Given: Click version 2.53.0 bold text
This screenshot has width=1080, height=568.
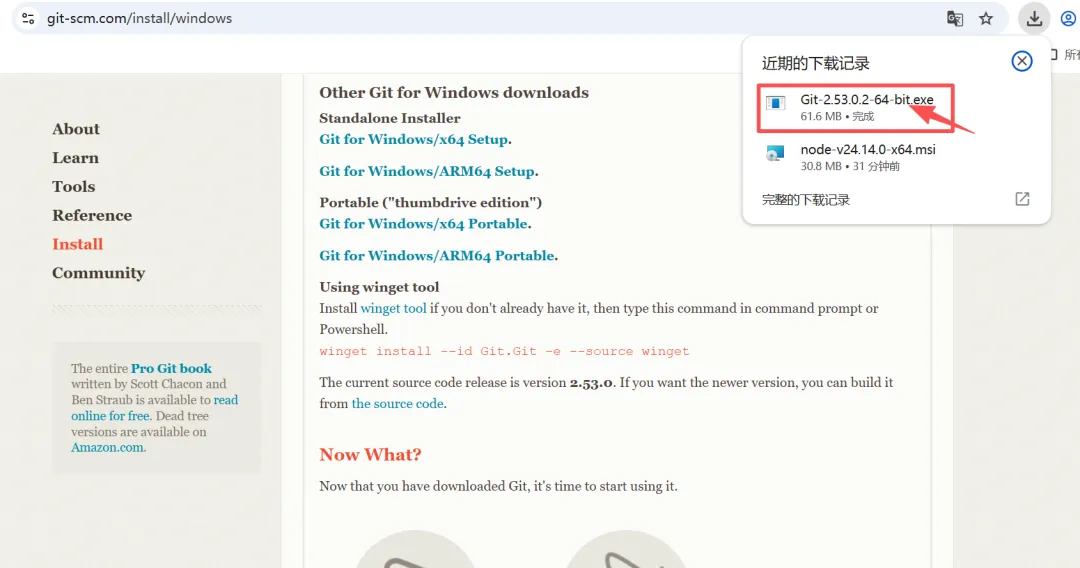Looking at the screenshot, I should tap(591, 383).
